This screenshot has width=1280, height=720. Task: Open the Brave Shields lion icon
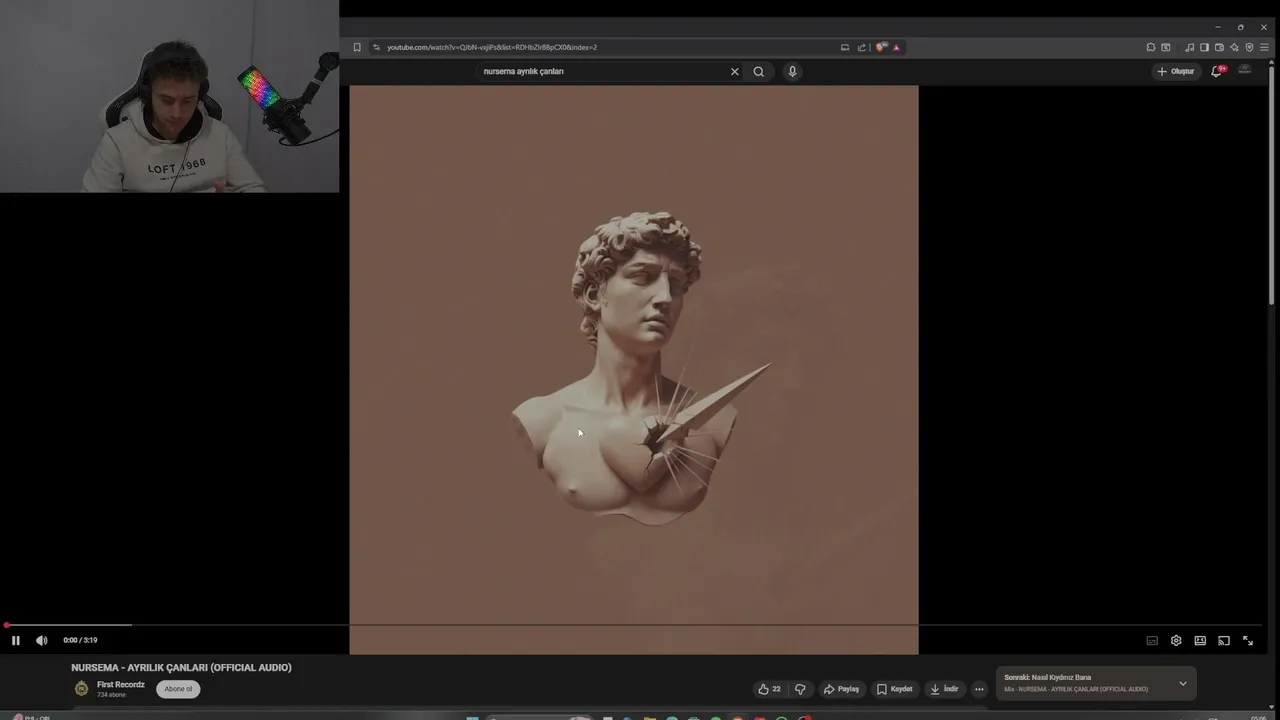coord(881,47)
